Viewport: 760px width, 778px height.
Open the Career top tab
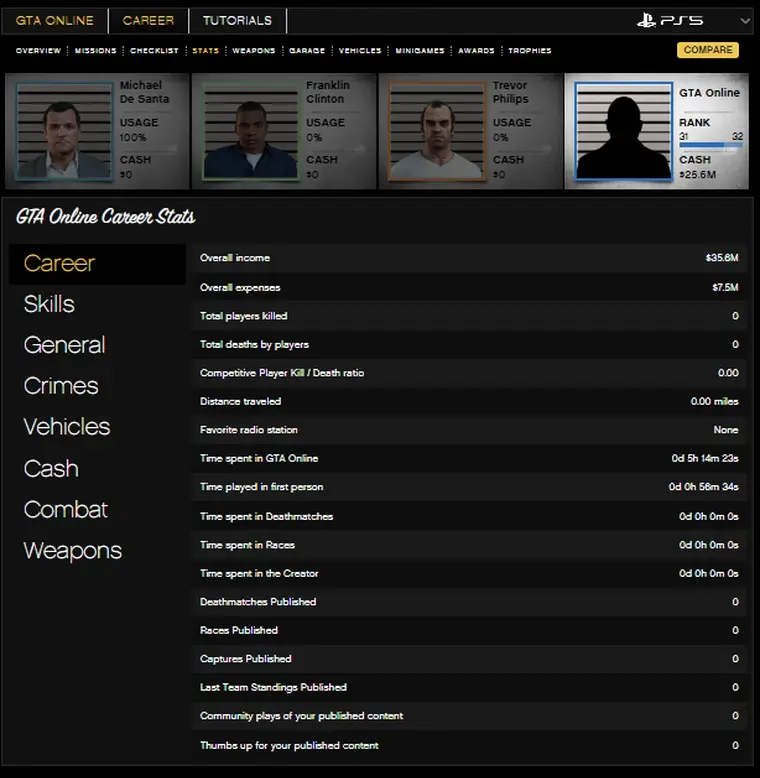pos(148,20)
